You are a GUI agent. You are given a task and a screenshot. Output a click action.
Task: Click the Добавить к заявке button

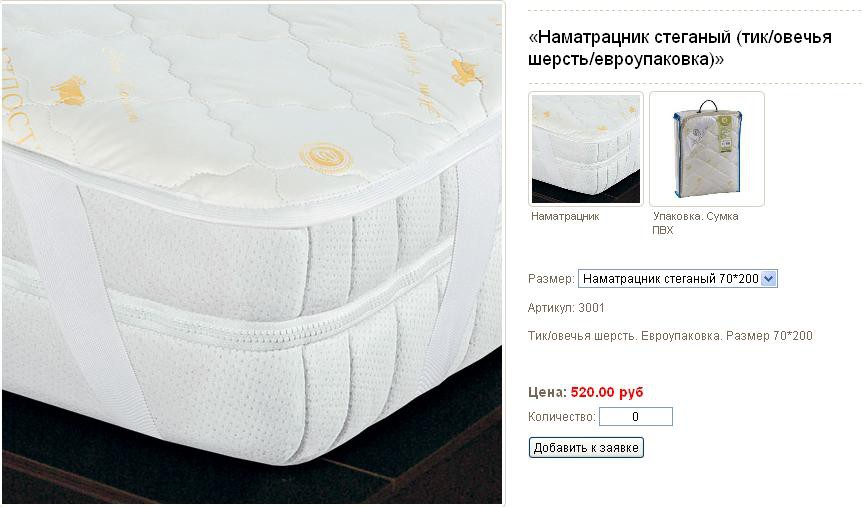[586, 447]
